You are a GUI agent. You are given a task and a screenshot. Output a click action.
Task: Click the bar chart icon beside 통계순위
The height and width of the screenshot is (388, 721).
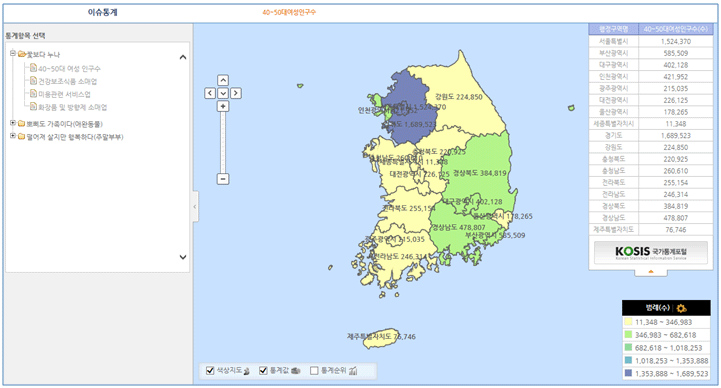point(353,371)
